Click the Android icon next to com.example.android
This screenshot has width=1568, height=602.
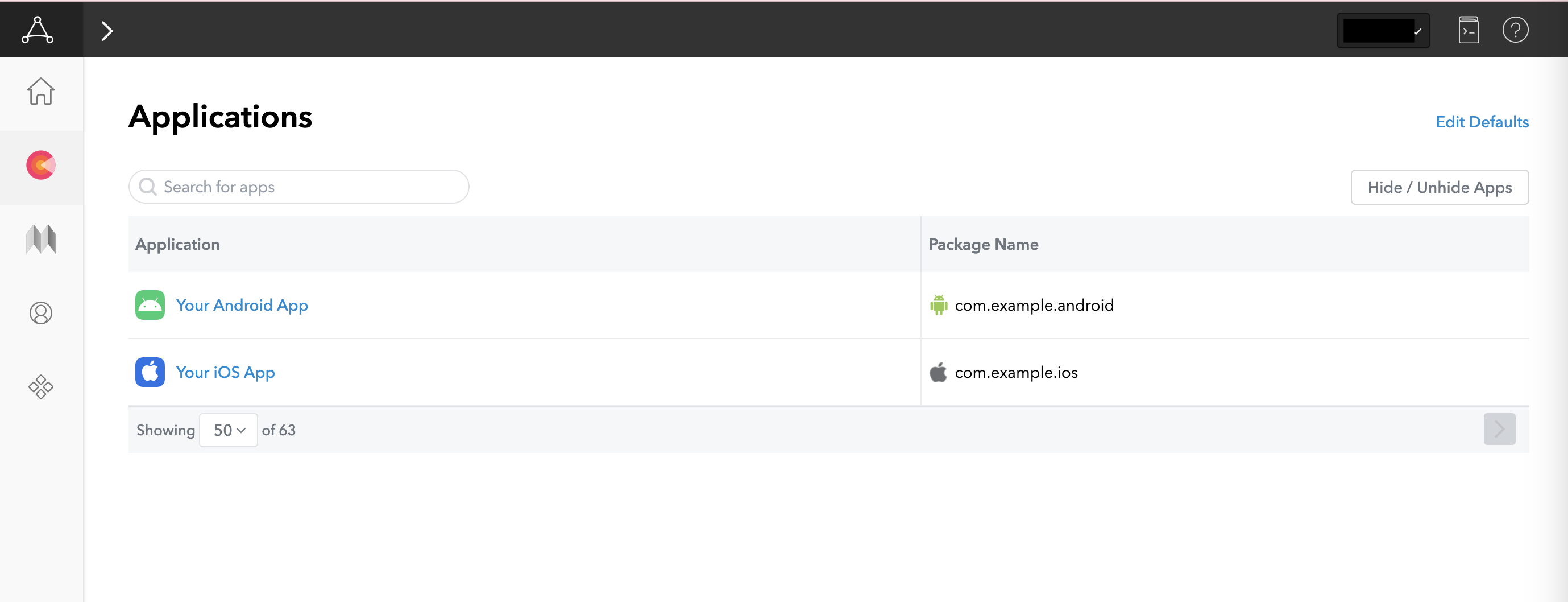point(939,304)
